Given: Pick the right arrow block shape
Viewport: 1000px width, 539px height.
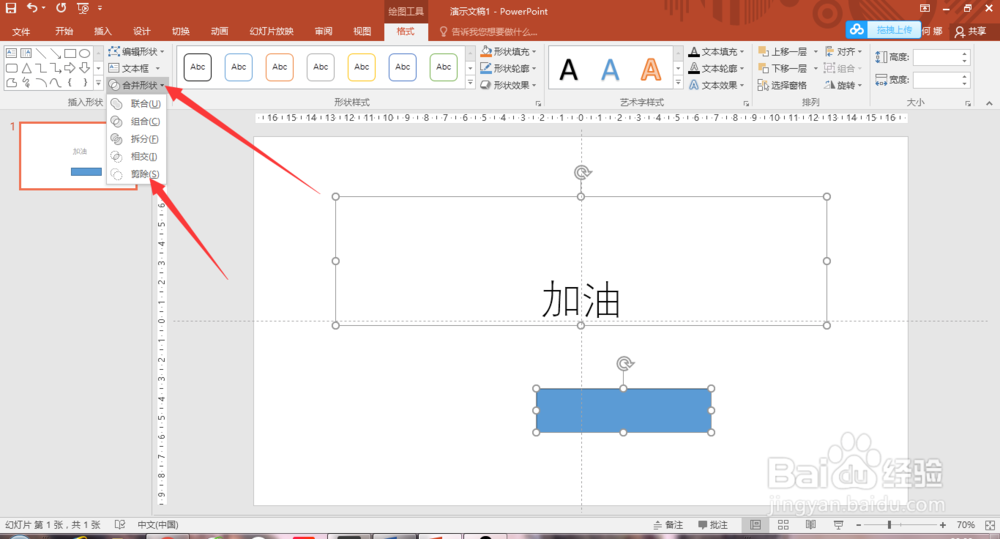Looking at the screenshot, I should point(70,68).
